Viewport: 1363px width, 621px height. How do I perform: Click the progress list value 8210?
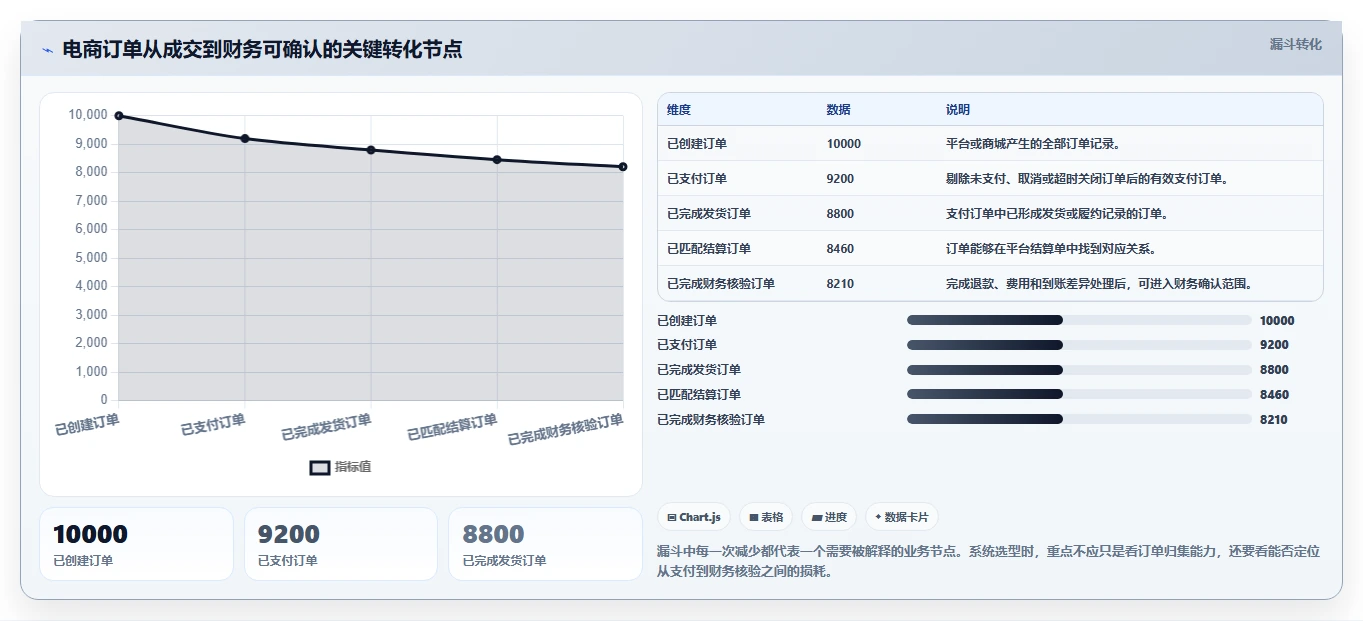click(x=1274, y=420)
